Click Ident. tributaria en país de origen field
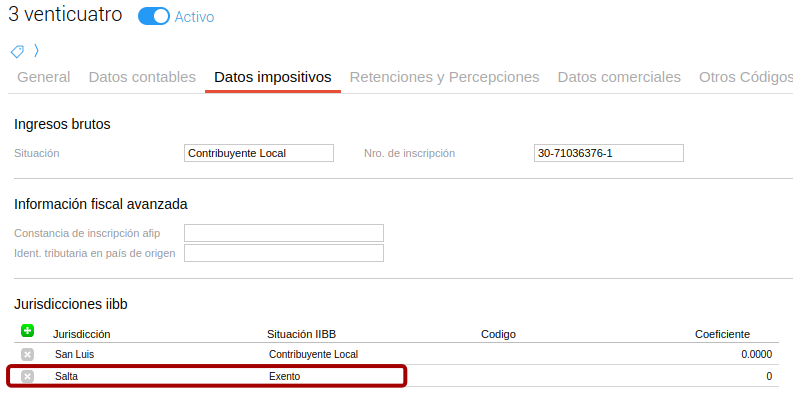 coord(284,253)
